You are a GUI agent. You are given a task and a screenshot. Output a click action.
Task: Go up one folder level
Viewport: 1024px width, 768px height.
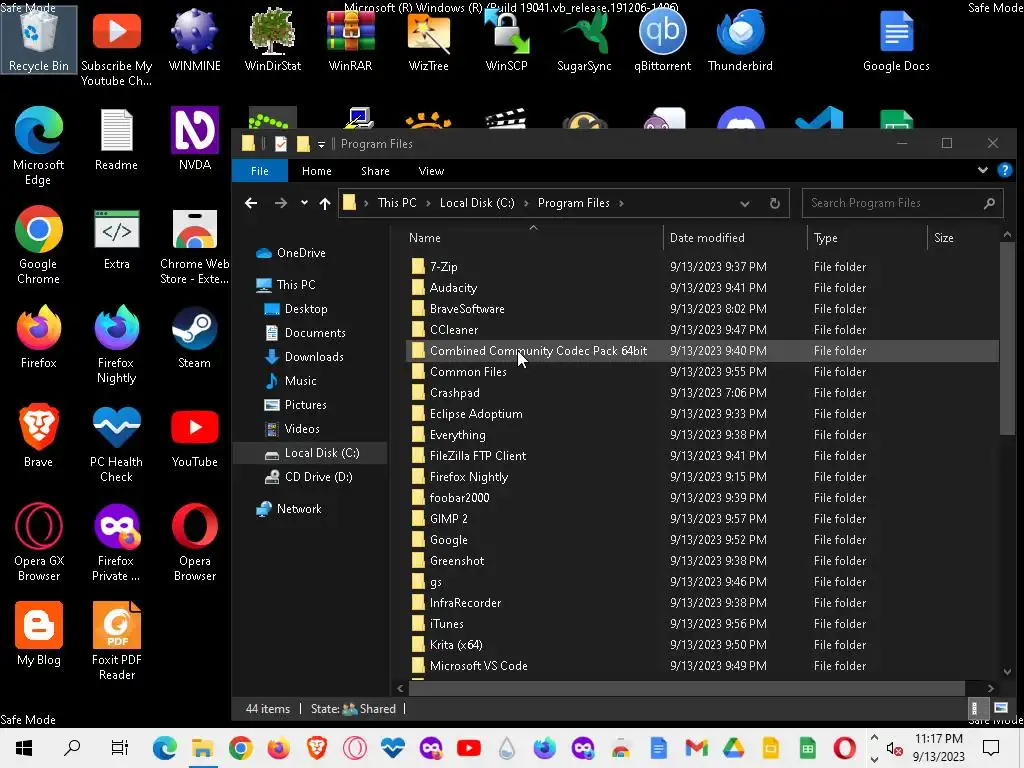(x=325, y=203)
